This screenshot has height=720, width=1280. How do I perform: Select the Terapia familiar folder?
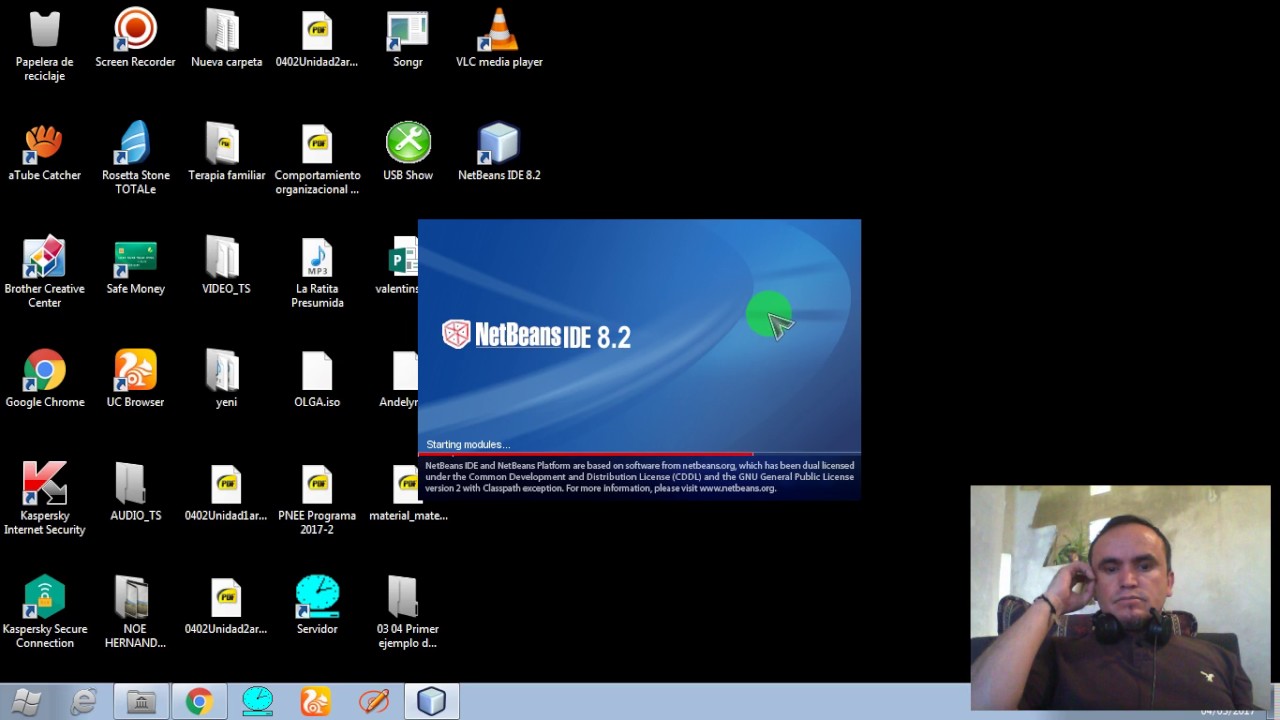[226, 152]
